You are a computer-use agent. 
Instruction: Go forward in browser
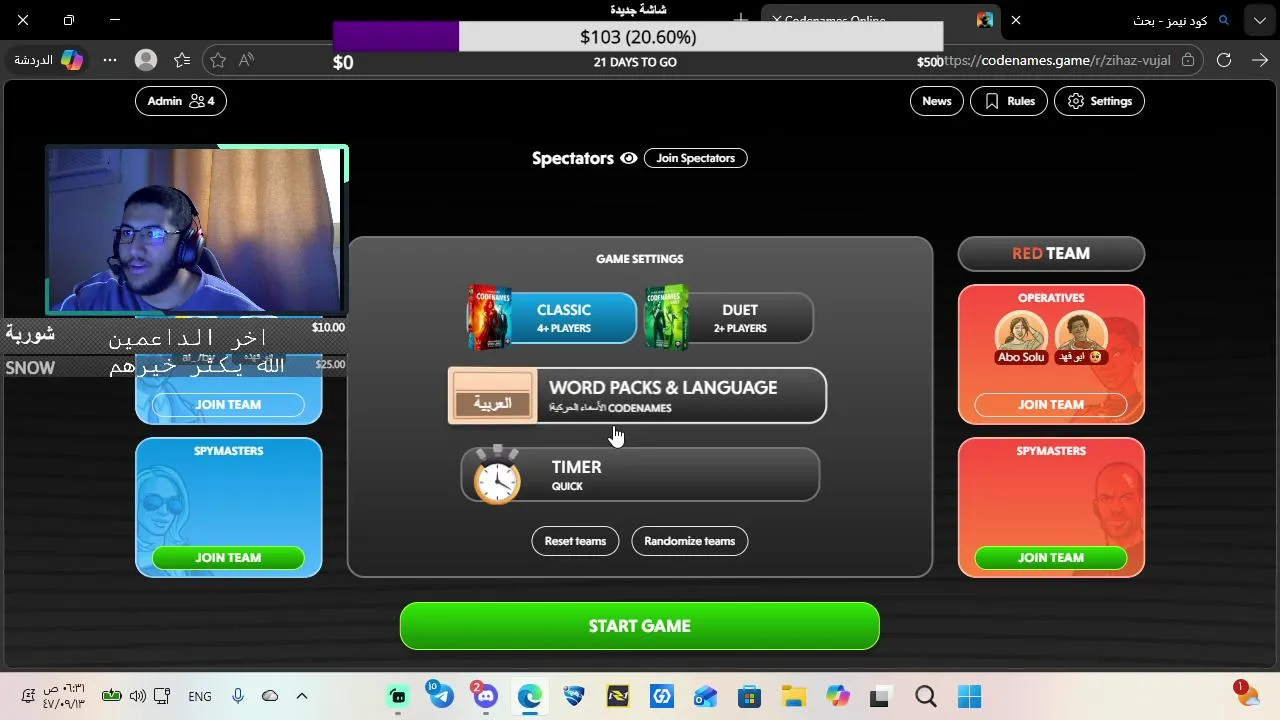tap(1258, 60)
